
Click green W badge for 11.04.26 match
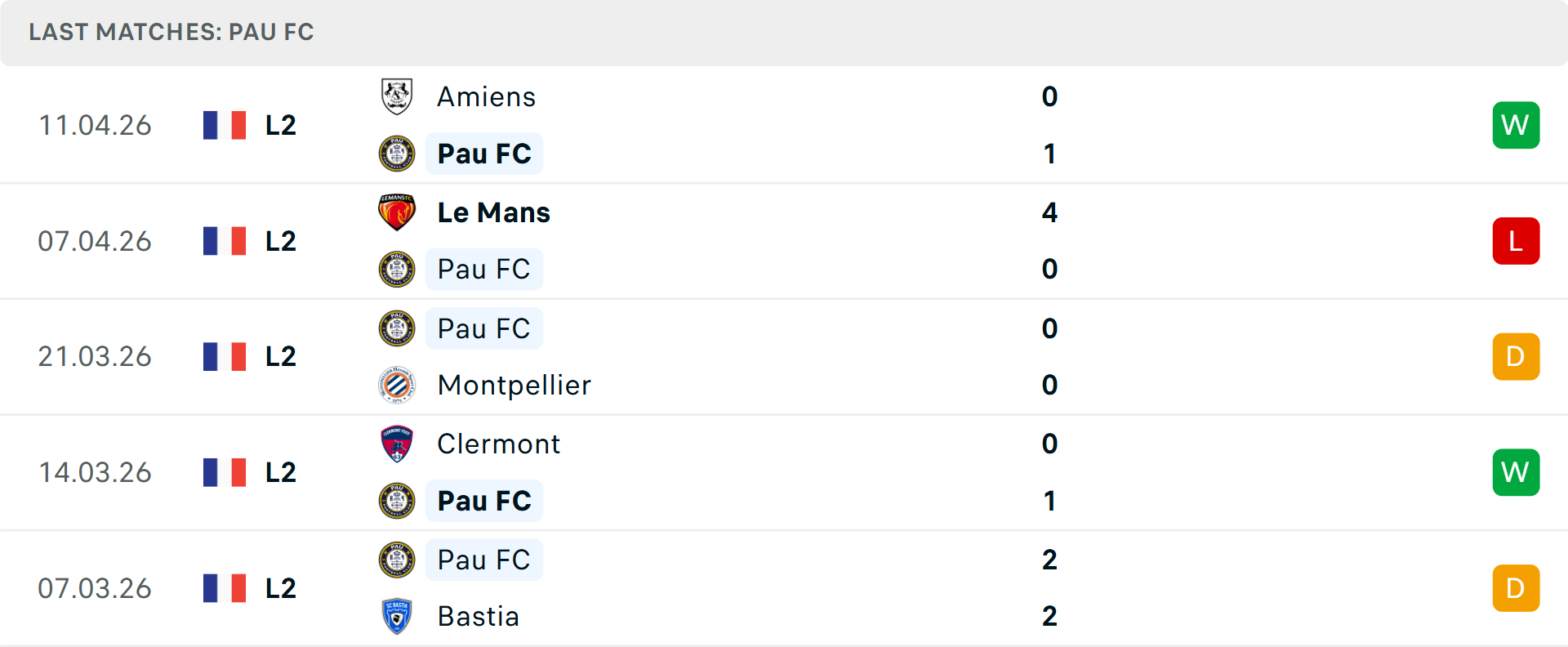tap(1516, 125)
